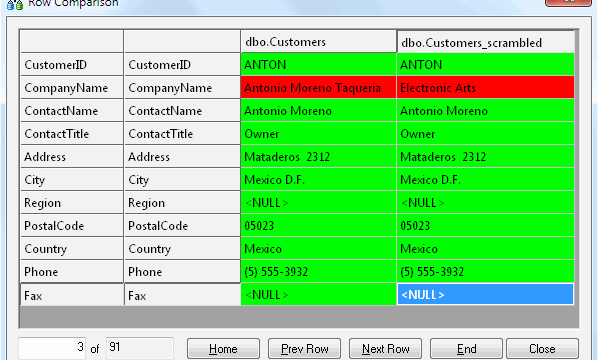Viewport: 598px width, 360px height.
Task: Select the highlighted blue <NULL> Fax cell
Action: pos(485,294)
